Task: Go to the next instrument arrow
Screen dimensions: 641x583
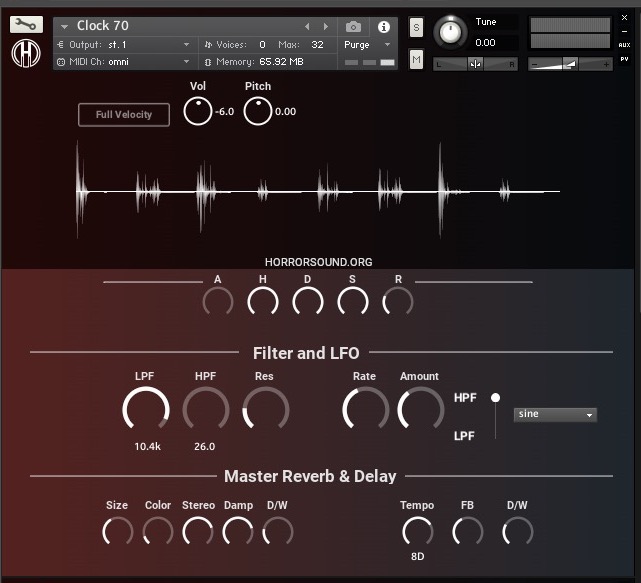Action: pos(324,27)
